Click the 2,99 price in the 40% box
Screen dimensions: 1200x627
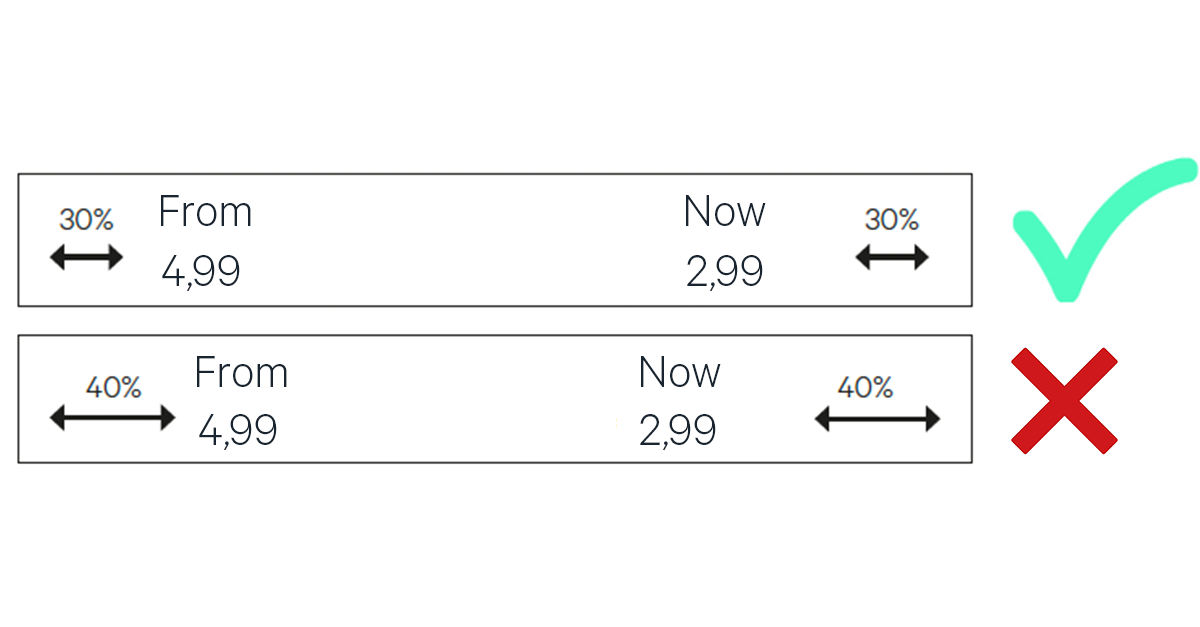678,431
